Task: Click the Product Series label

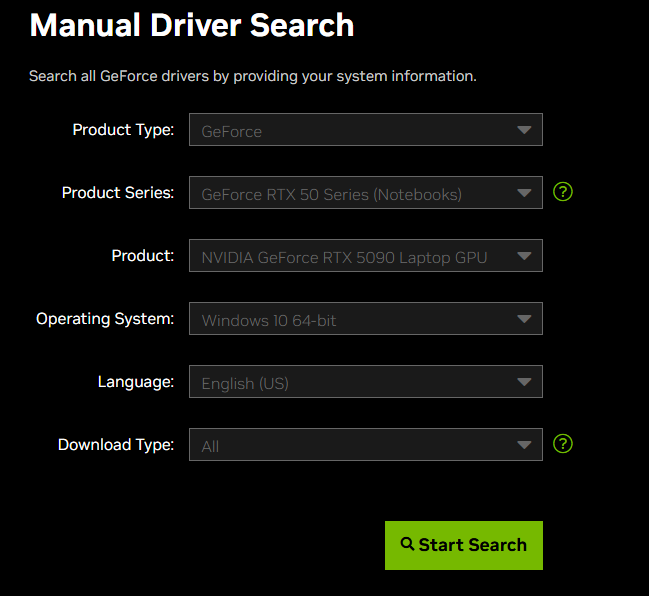Action: 118,192
